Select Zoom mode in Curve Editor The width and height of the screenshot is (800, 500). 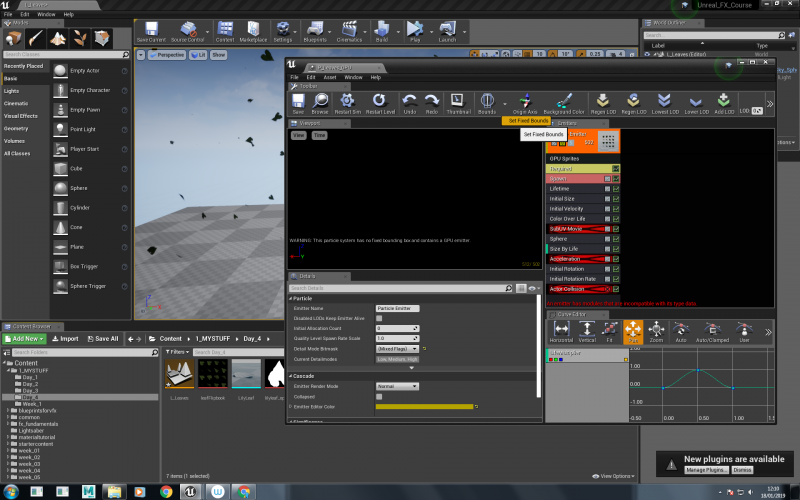click(656, 332)
